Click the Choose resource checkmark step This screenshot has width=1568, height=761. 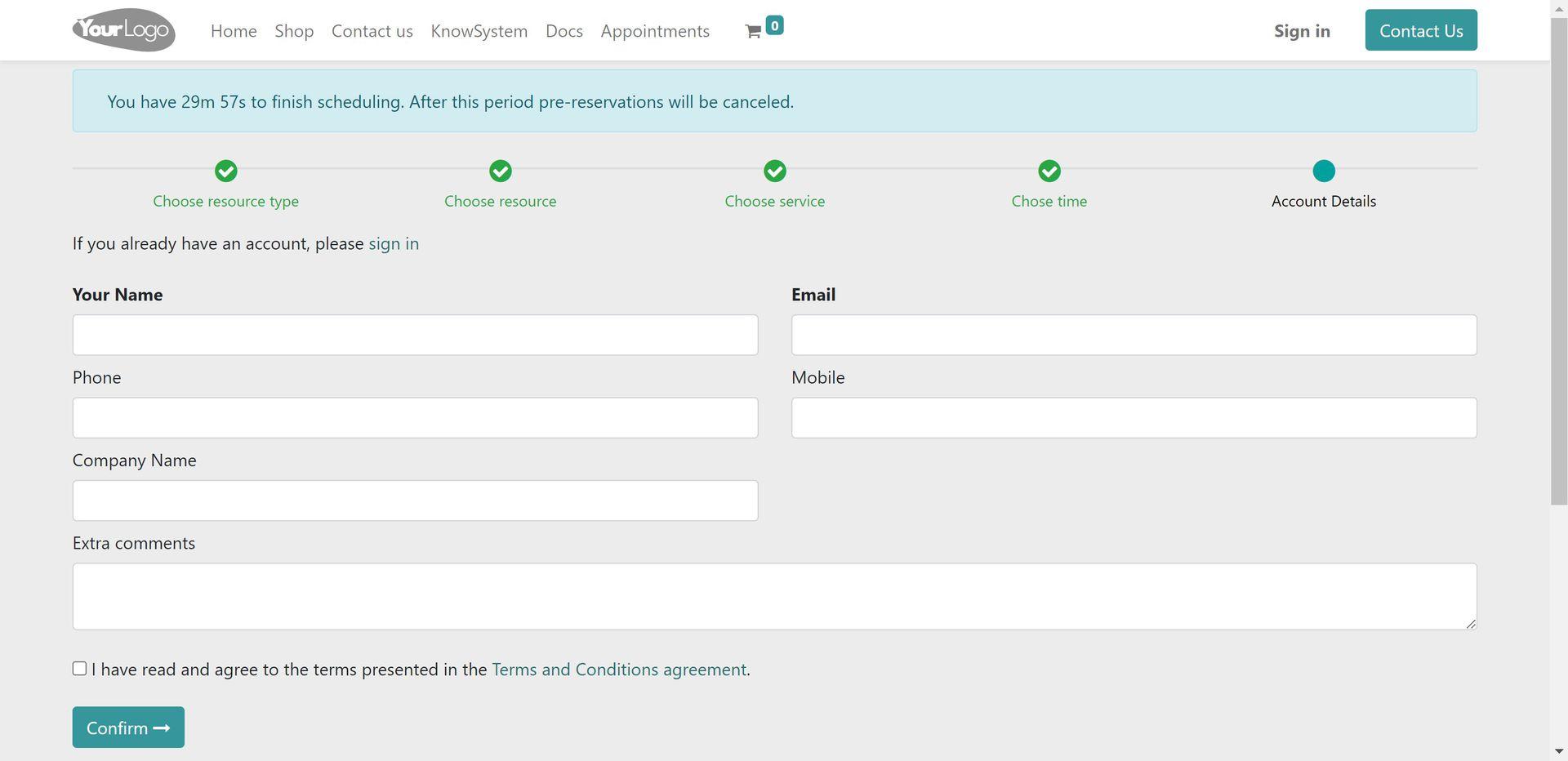[501, 171]
